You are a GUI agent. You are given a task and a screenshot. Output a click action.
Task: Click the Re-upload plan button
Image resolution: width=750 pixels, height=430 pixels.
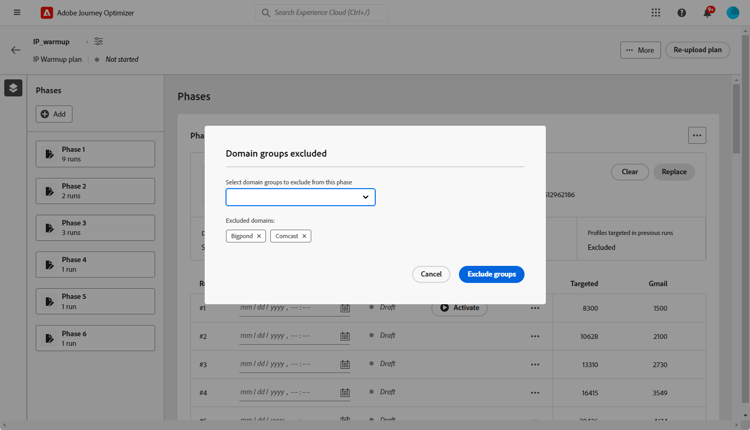697,50
